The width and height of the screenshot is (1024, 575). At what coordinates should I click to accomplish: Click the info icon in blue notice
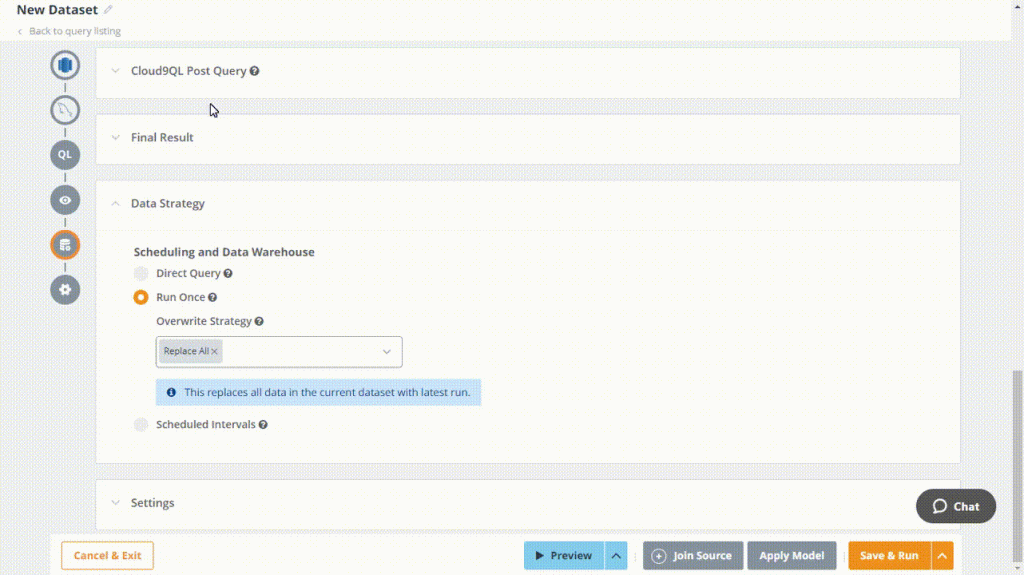pyautogui.click(x=171, y=393)
